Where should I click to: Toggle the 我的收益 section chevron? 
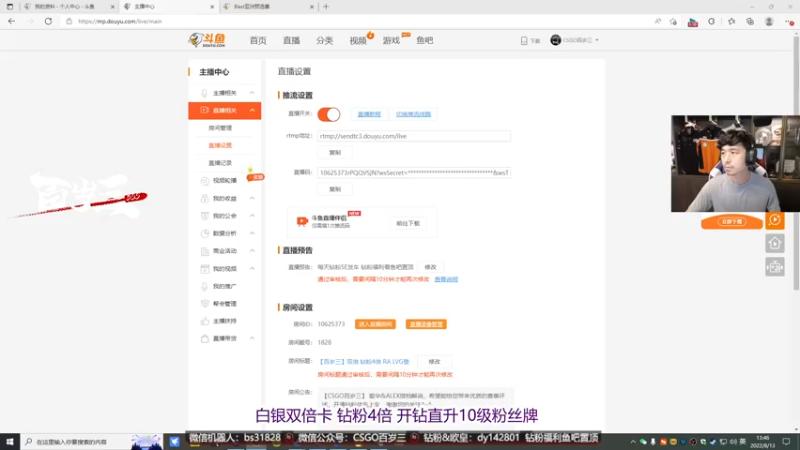252,198
